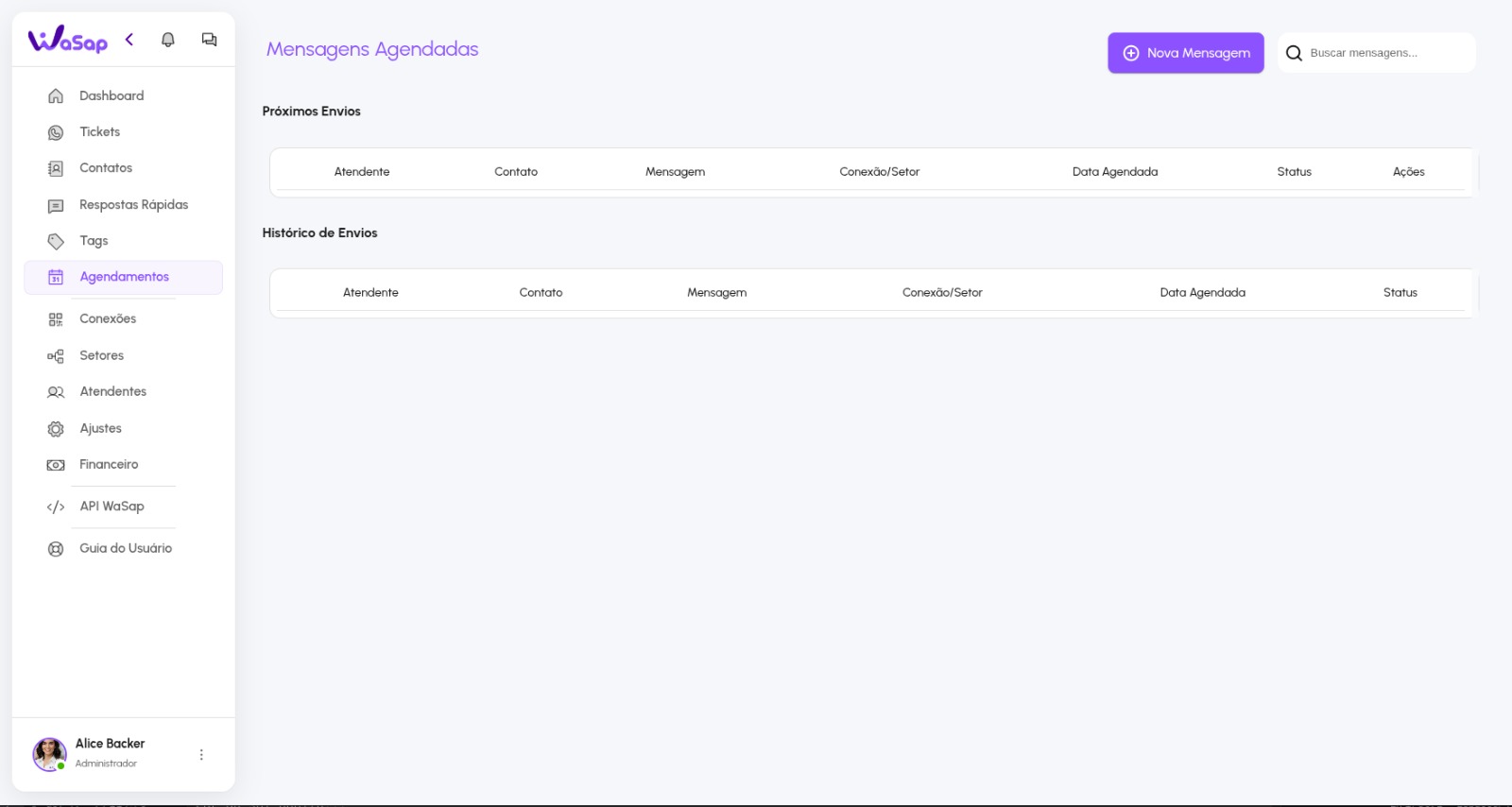Open the internal chat icon

point(209,40)
